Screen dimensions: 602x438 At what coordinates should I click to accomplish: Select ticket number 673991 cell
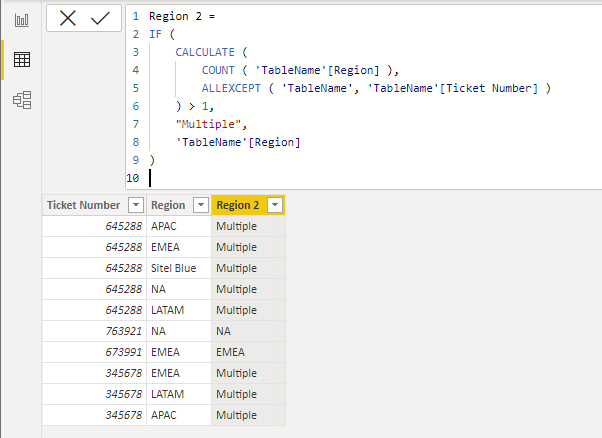coord(94,352)
